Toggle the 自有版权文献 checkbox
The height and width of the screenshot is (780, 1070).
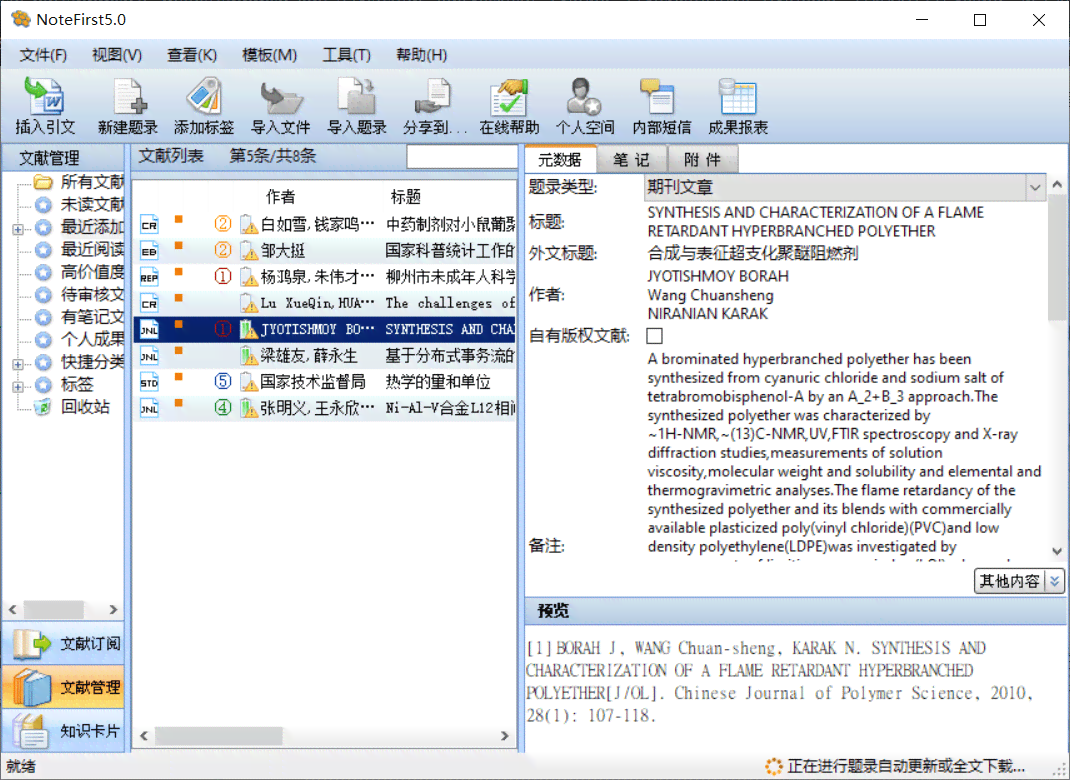coord(654,336)
